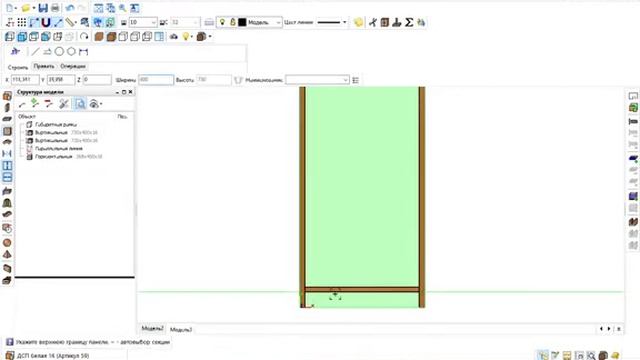The width and height of the screenshot is (640, 360).
Task: Click the X coordinate input field
Action: 25,80
